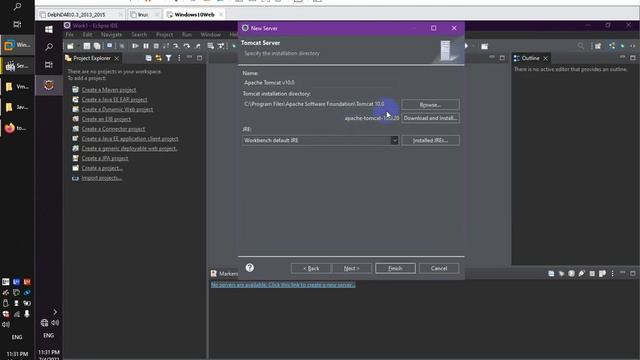Click the Step Into toolbar icon
Screen dimensions: 640x360
(176, 46)
